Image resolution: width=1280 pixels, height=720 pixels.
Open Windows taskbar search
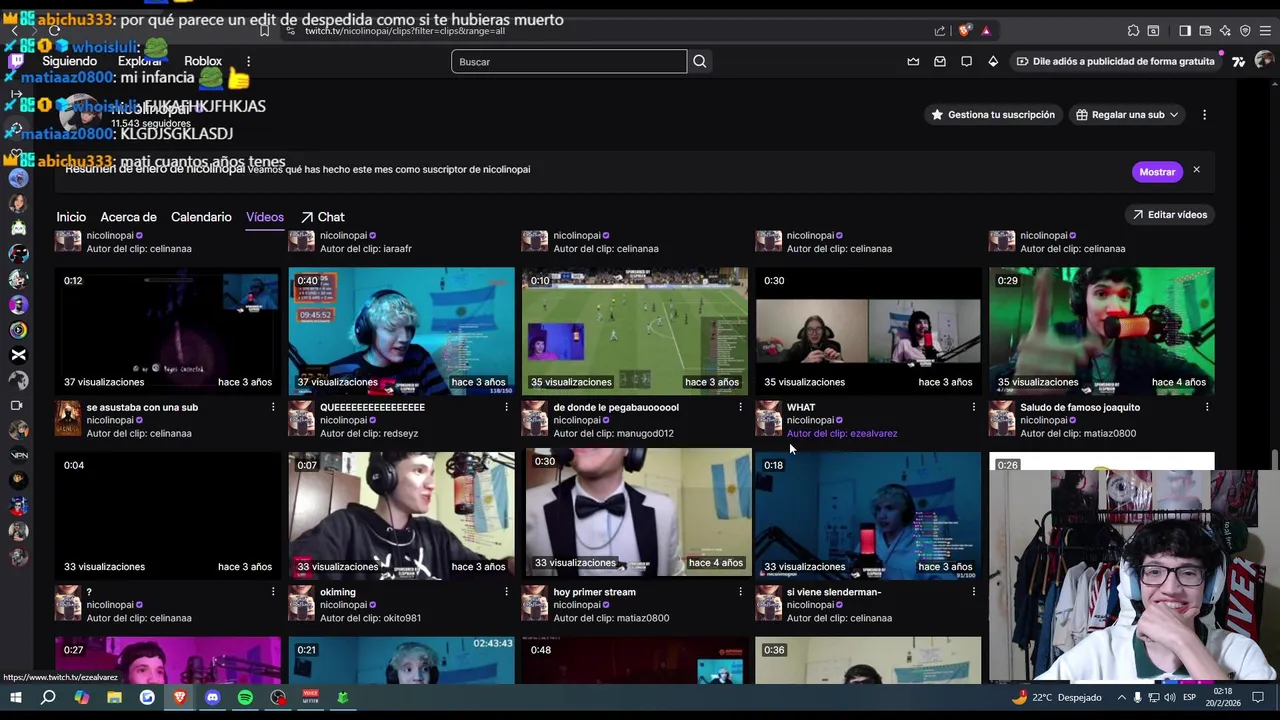pyautogui.click(x=48, y=697)
